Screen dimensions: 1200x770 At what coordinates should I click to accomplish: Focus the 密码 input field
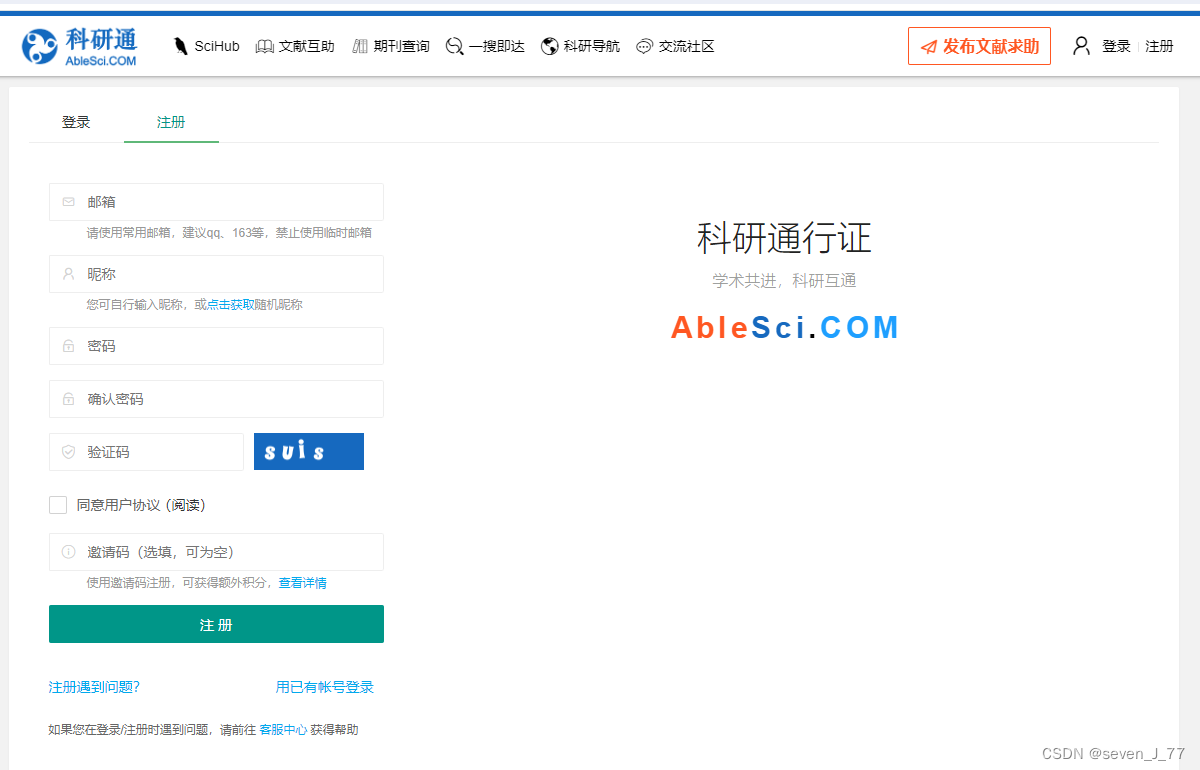pyautogui.click(x=216, y=346)
